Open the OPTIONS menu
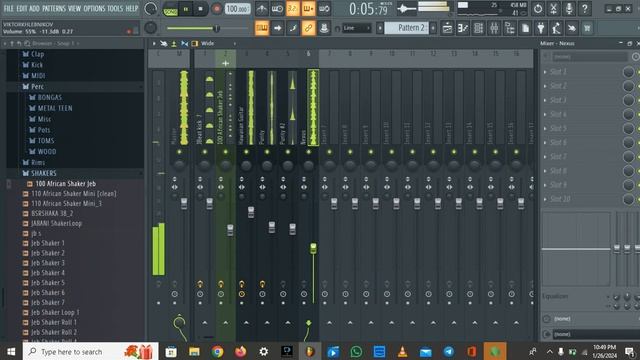This screenshot has height=360, width=640. pos(95,9)
